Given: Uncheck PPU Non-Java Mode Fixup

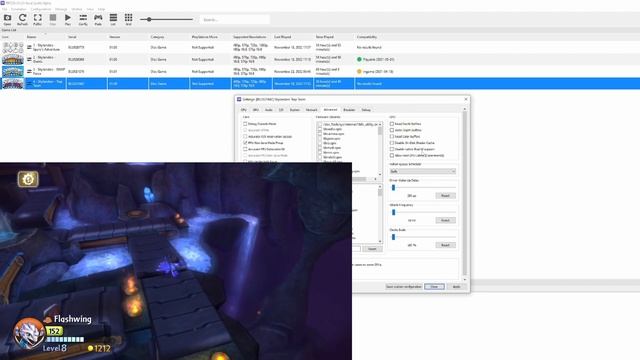Looking at the screenshot, I should 245,143.
